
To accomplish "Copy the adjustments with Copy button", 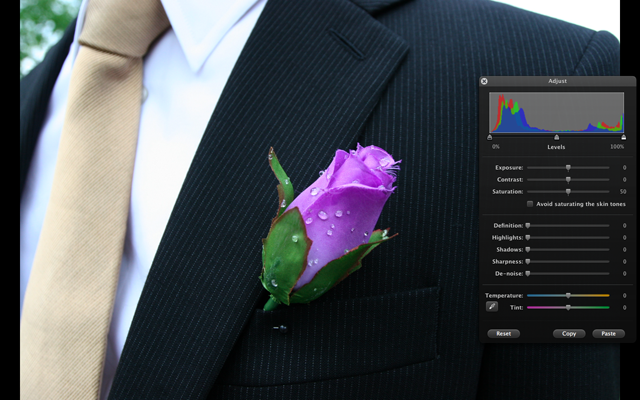I will coord(569,333).
